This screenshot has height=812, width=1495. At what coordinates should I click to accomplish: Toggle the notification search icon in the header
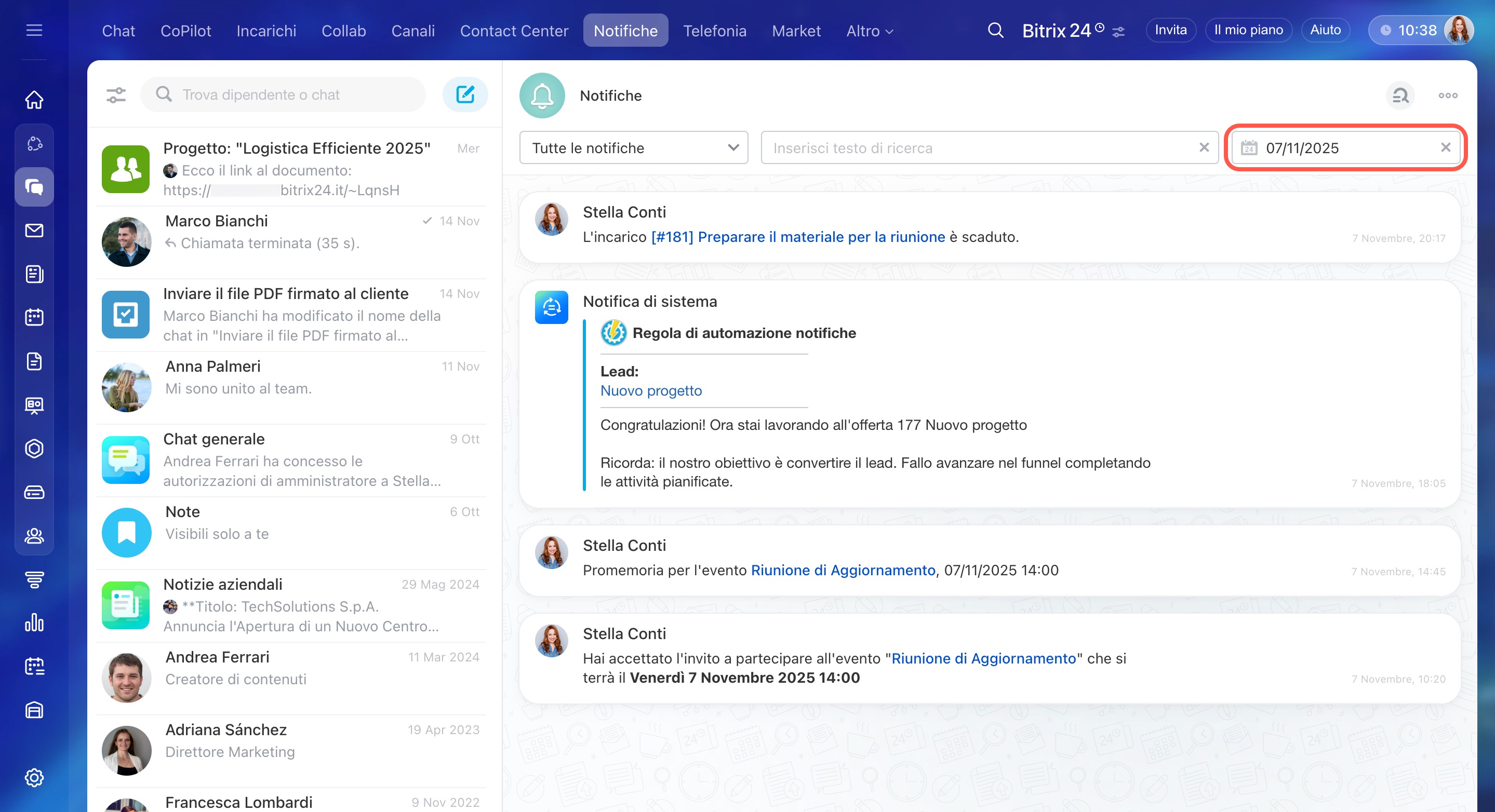[x=1400, y=96]
